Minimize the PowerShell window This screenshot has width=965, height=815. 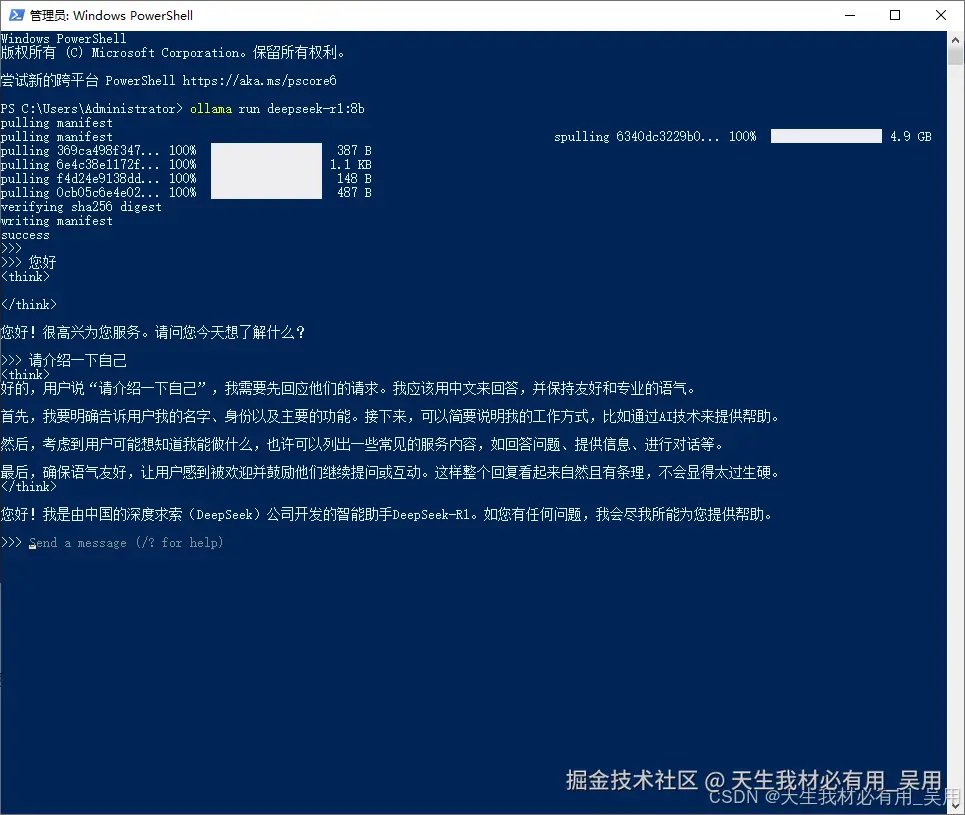click(849, 14)
